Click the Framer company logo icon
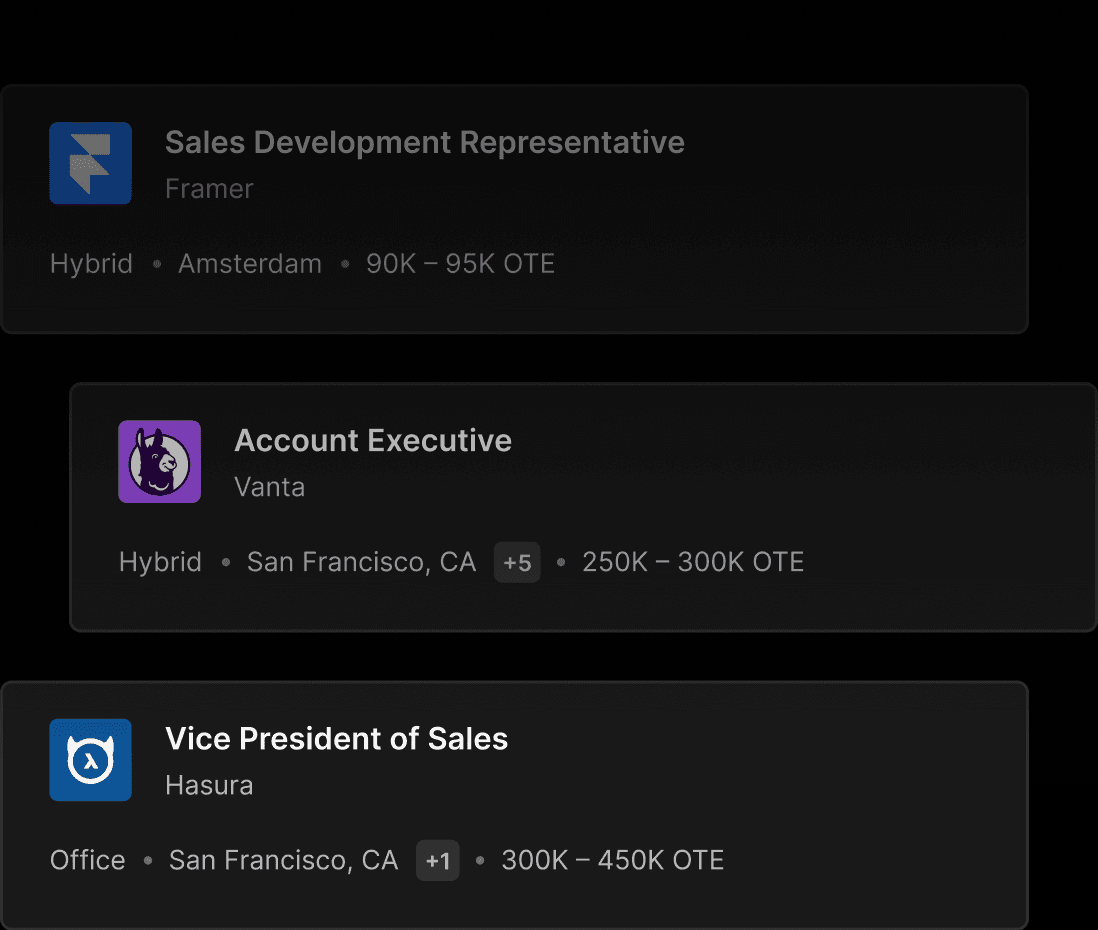The image size is (1098, 930). pyautogui.click(x=90, y=163)
